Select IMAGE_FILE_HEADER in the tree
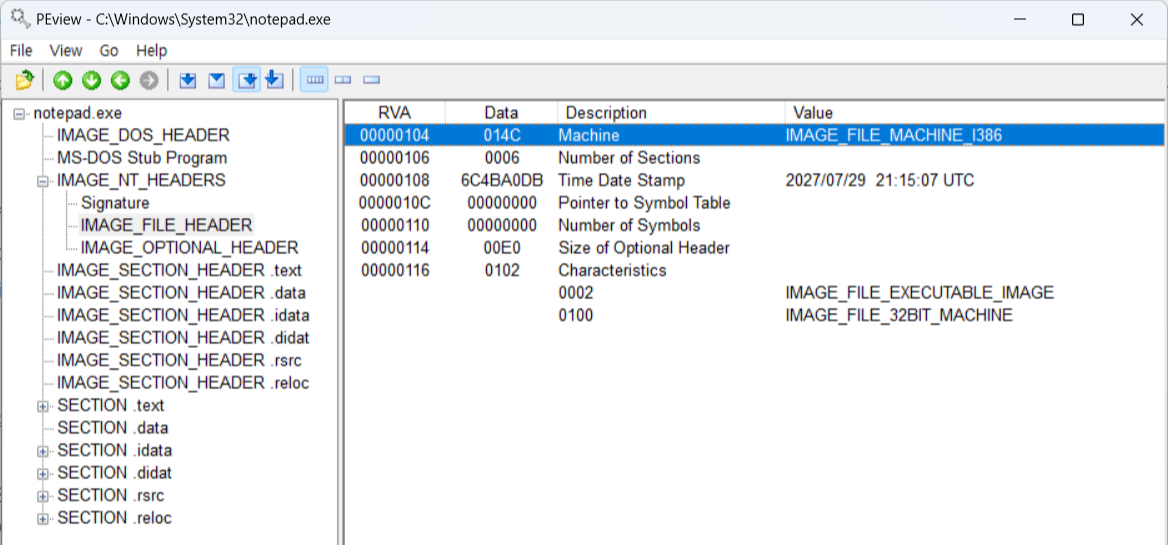1168x545 pixels. (167, 225)
